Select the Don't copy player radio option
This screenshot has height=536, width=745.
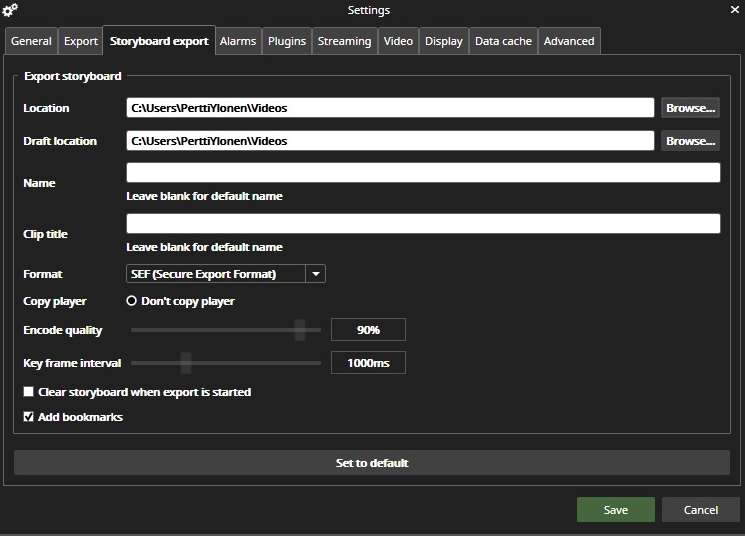click(x=131, y=301)
